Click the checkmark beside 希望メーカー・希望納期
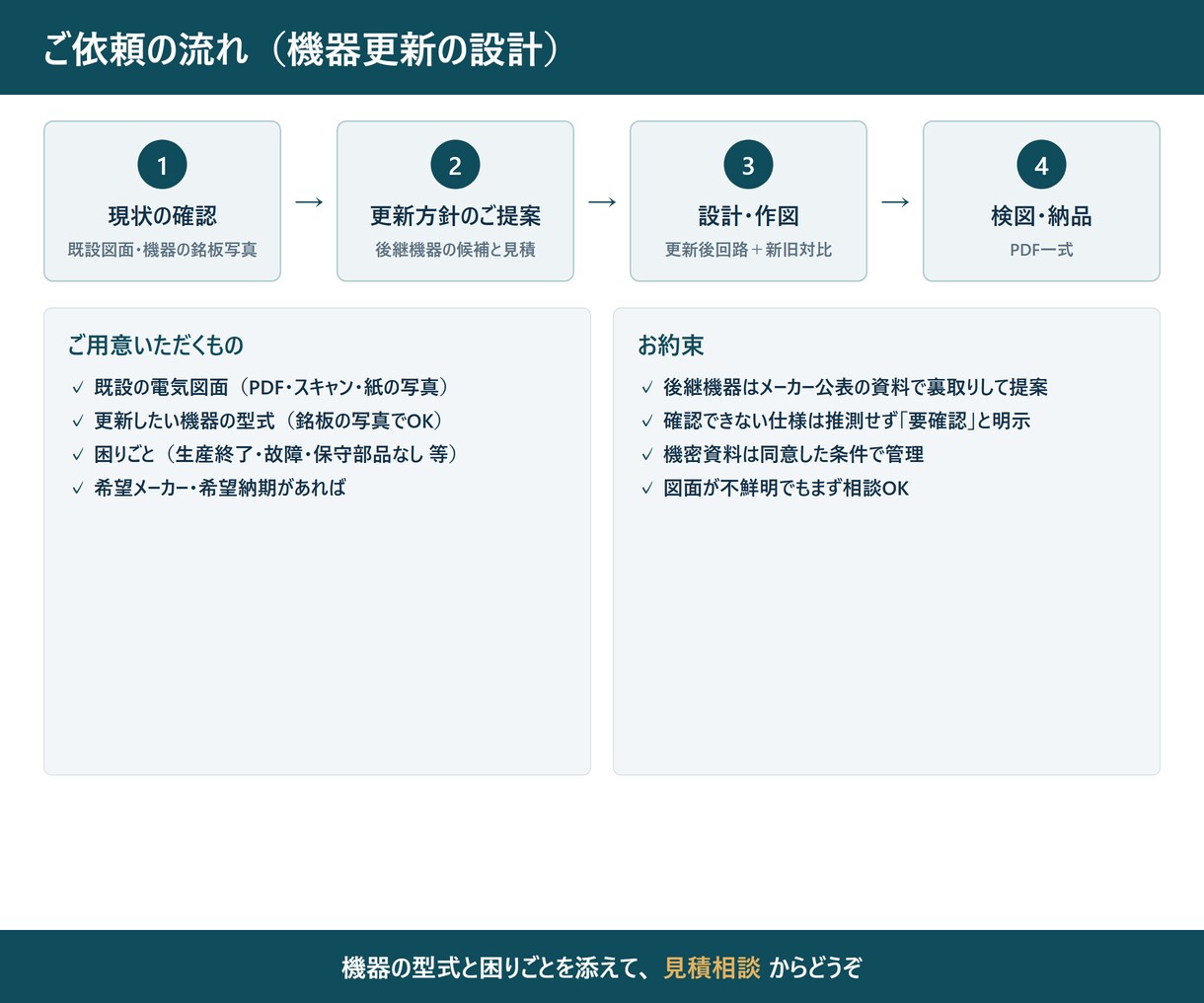1204x1003 pixels. [78, 489]
